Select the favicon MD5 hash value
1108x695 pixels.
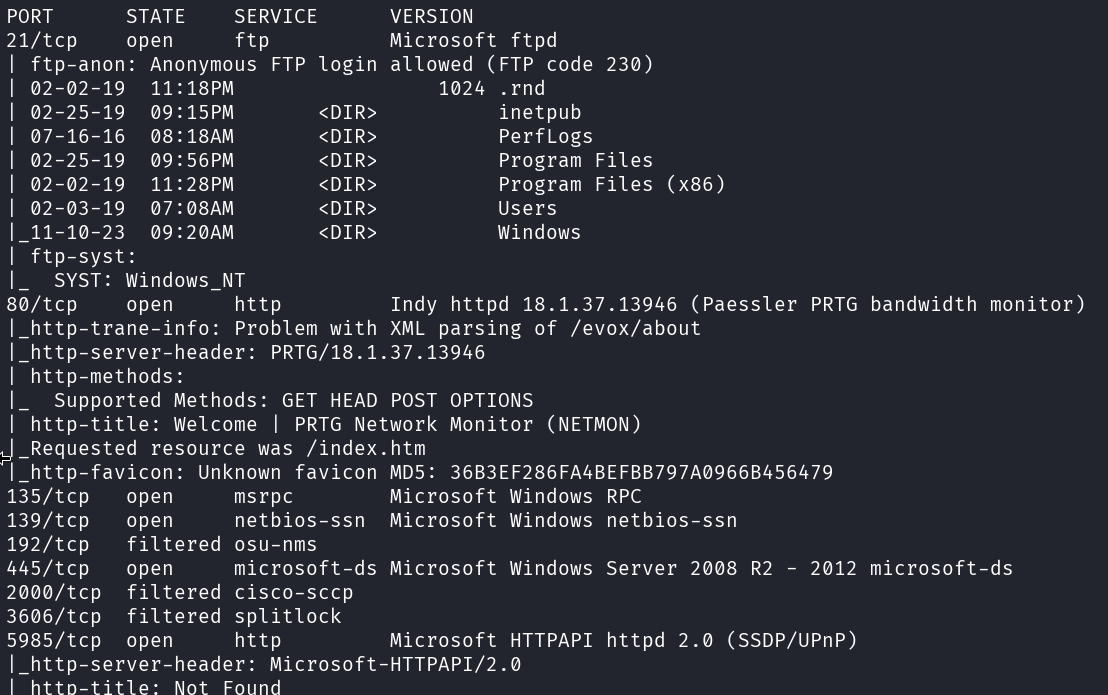click(641, 473)
